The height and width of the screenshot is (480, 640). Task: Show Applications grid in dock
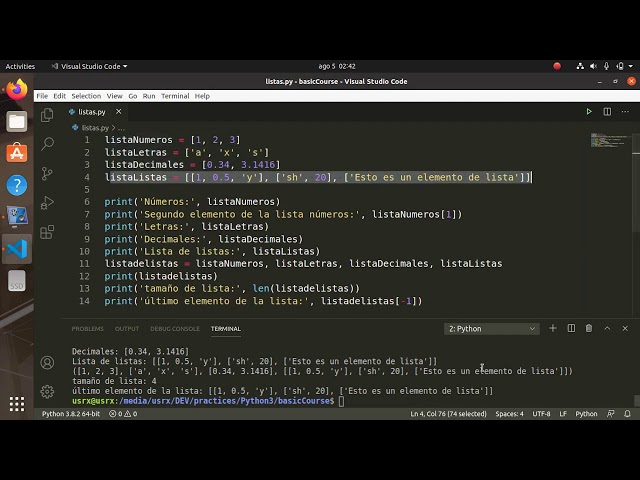(x=17, y=404)
